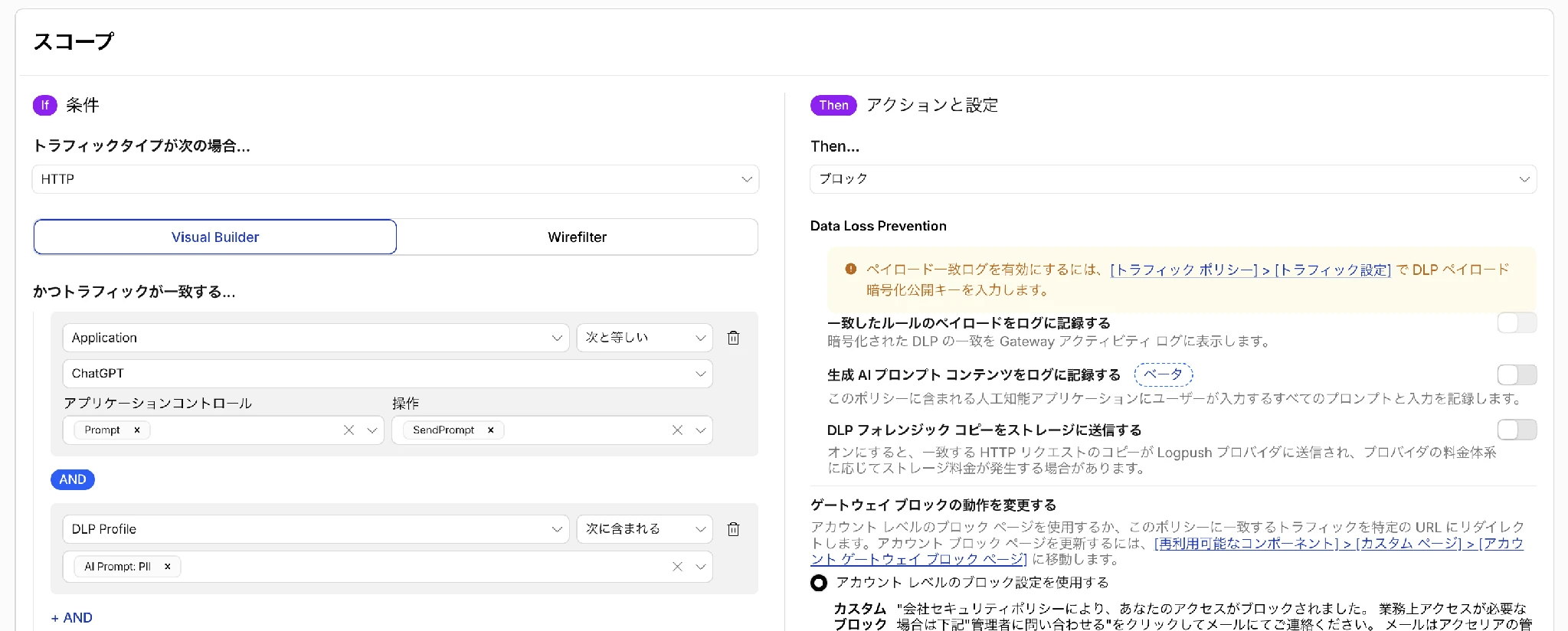Image resolution: width=1568 pixels, height=631 pixels.
Task: Remove the Prompt tag with its x
Action: 137,430
